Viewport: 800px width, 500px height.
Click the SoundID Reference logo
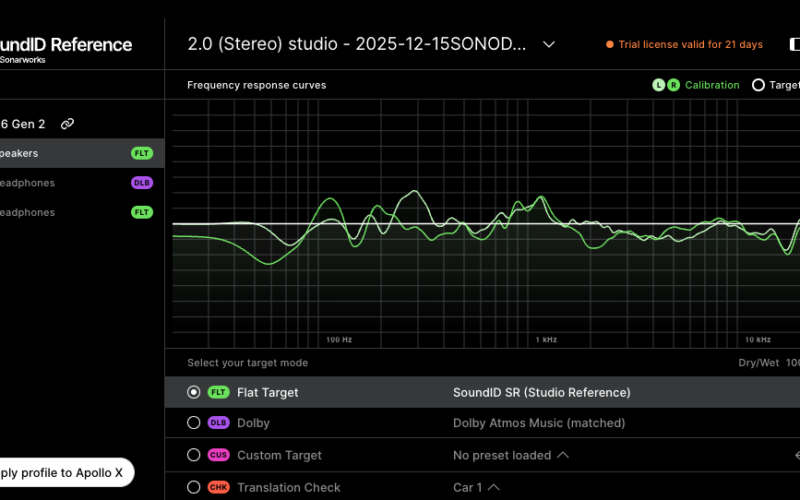click(66, 48)
